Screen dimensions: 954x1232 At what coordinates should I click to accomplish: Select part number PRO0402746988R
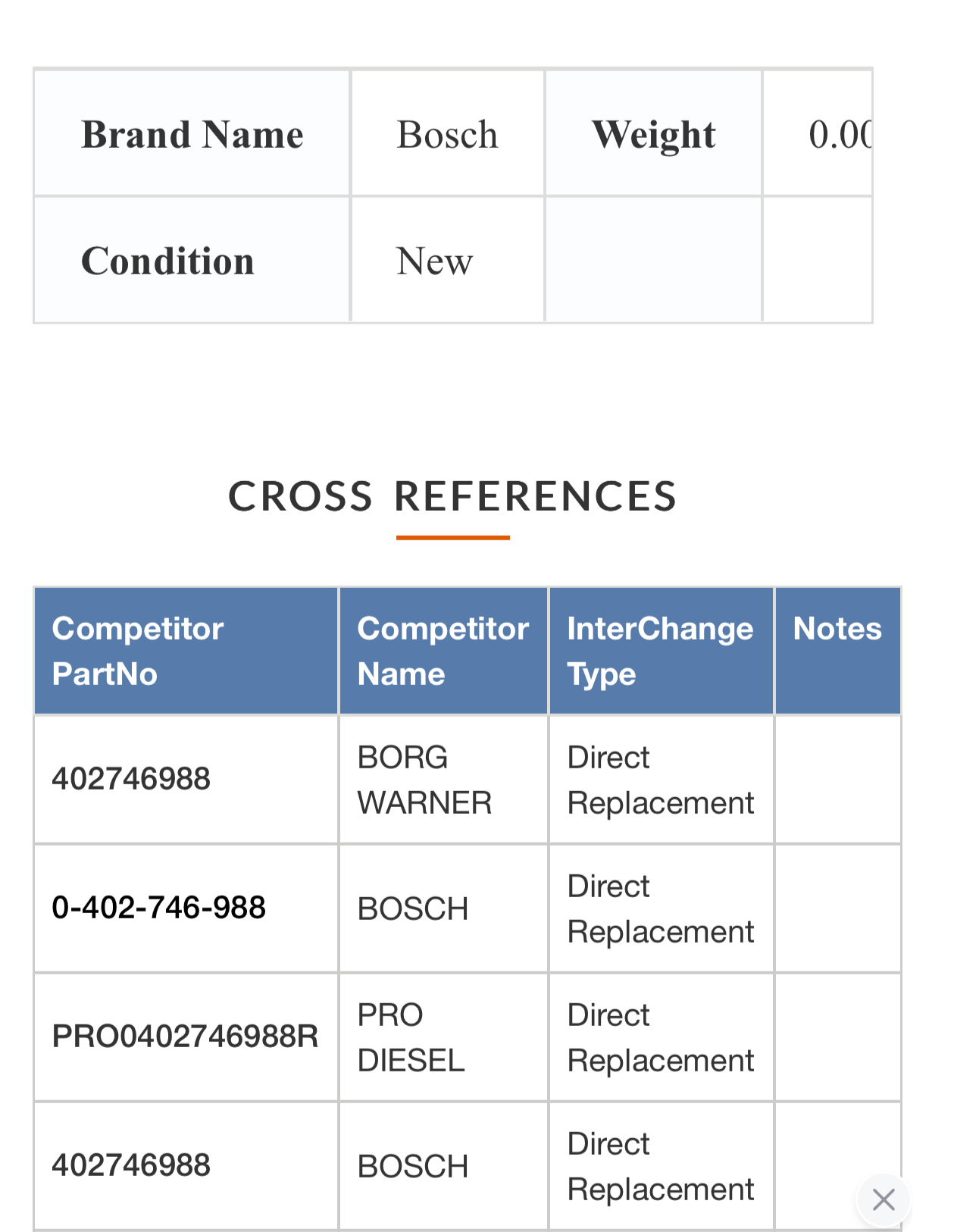(x=185, y=1037)
